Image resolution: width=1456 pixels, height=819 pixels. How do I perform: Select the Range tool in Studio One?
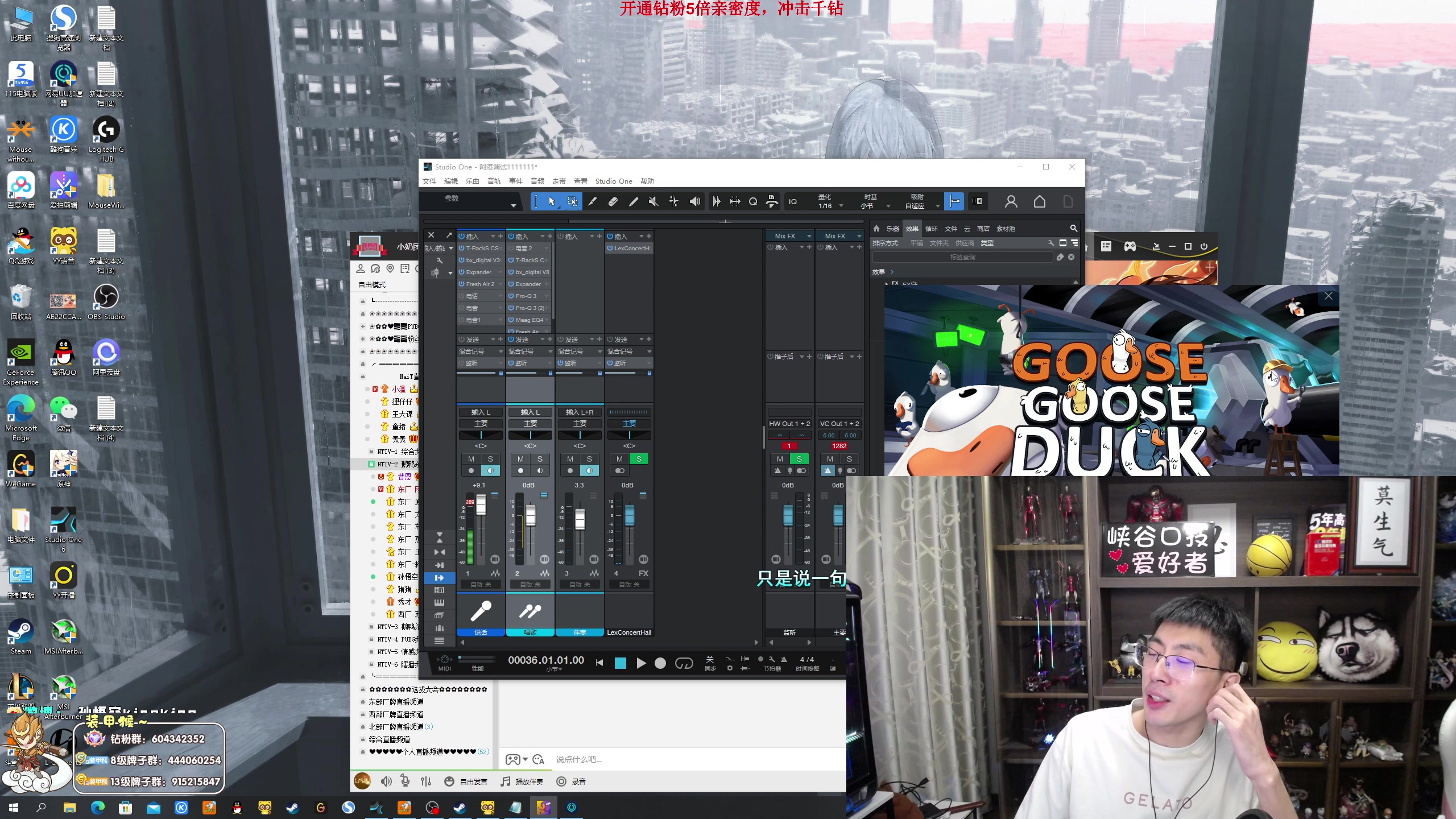[x=572, y=201]
